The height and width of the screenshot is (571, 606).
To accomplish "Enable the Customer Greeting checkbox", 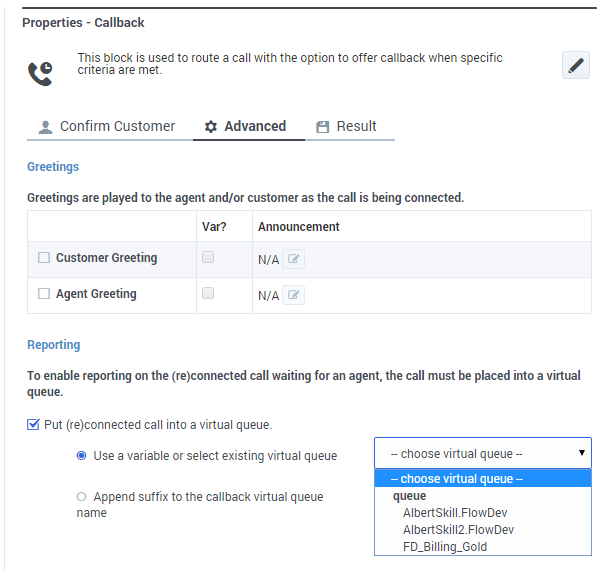I will [44, 258].
